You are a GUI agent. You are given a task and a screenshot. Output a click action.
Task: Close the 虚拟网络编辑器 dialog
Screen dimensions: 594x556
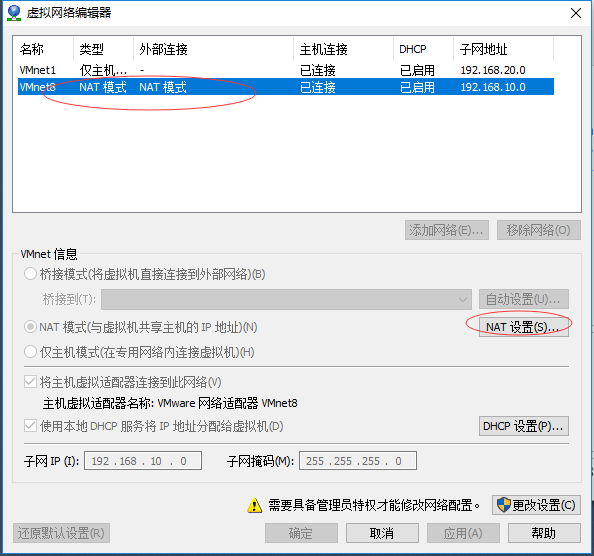[x=576, y=13]
